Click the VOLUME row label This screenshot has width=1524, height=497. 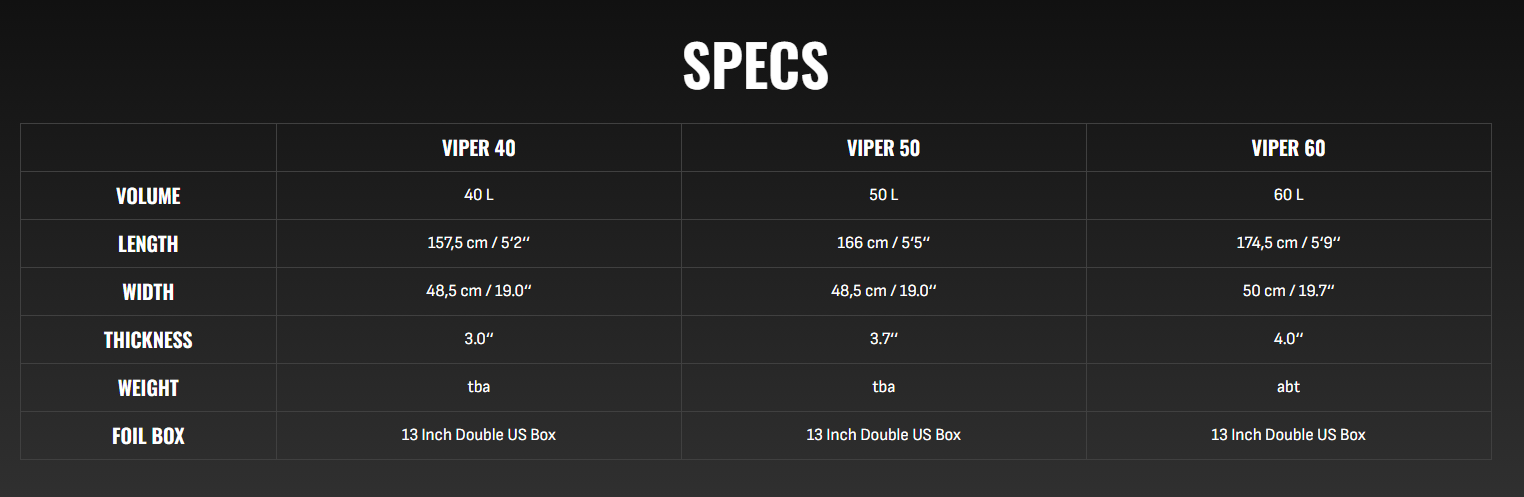point(148,196)
